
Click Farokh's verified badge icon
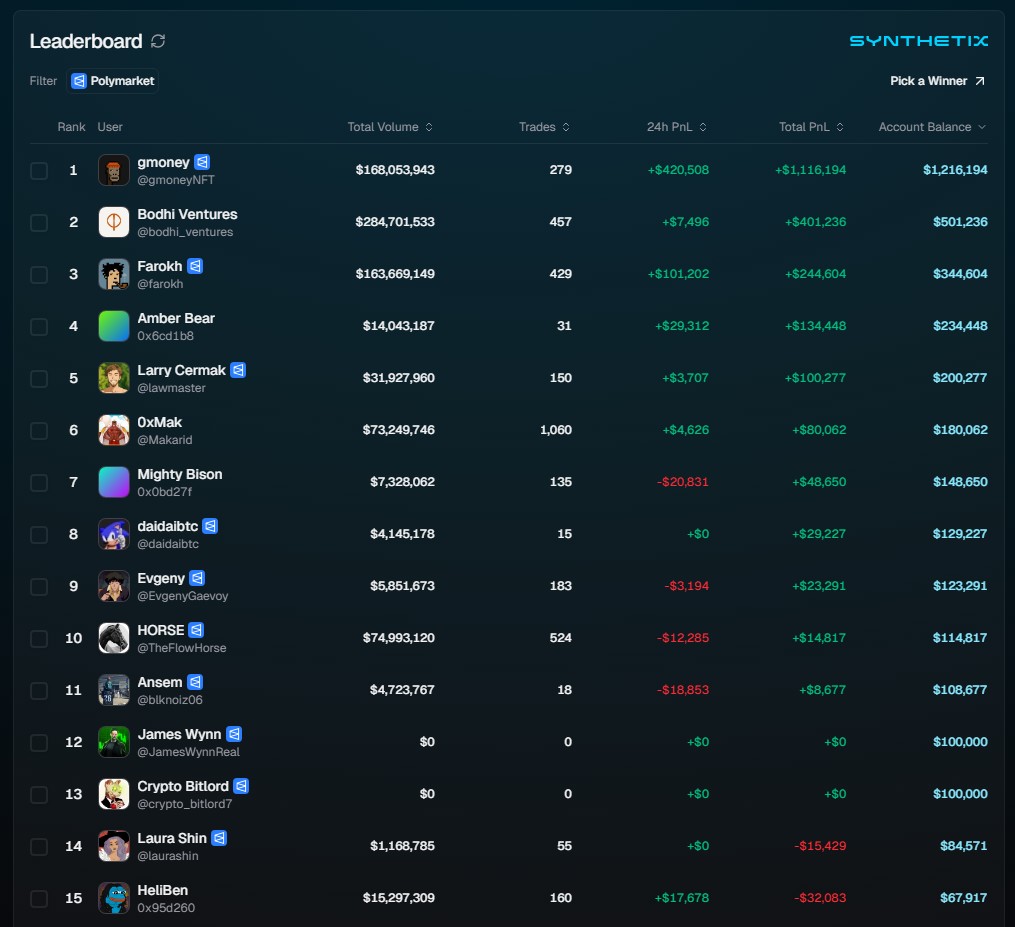(x=194, y=266)
